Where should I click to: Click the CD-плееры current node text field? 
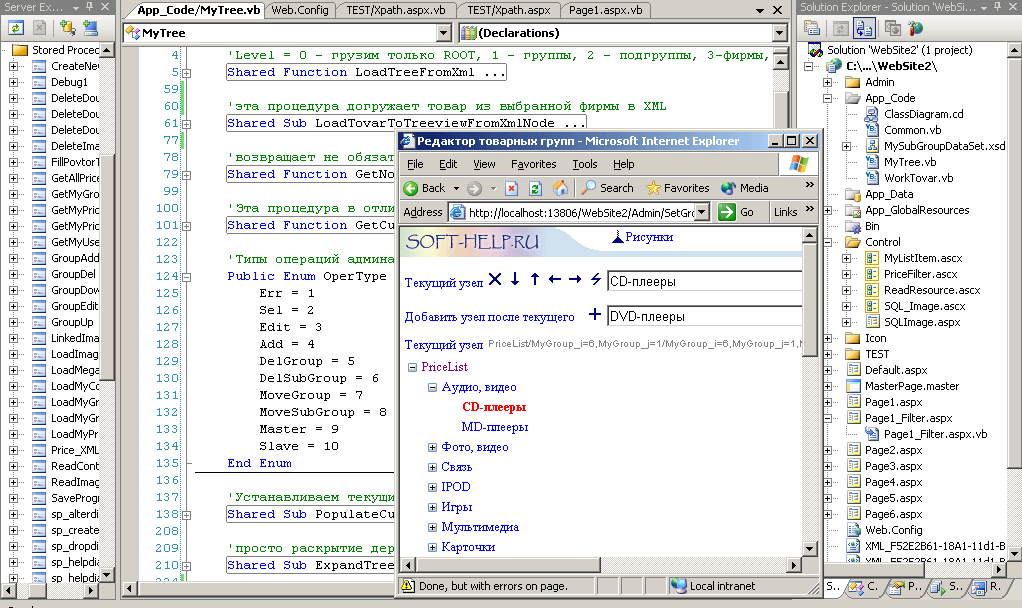705,281
